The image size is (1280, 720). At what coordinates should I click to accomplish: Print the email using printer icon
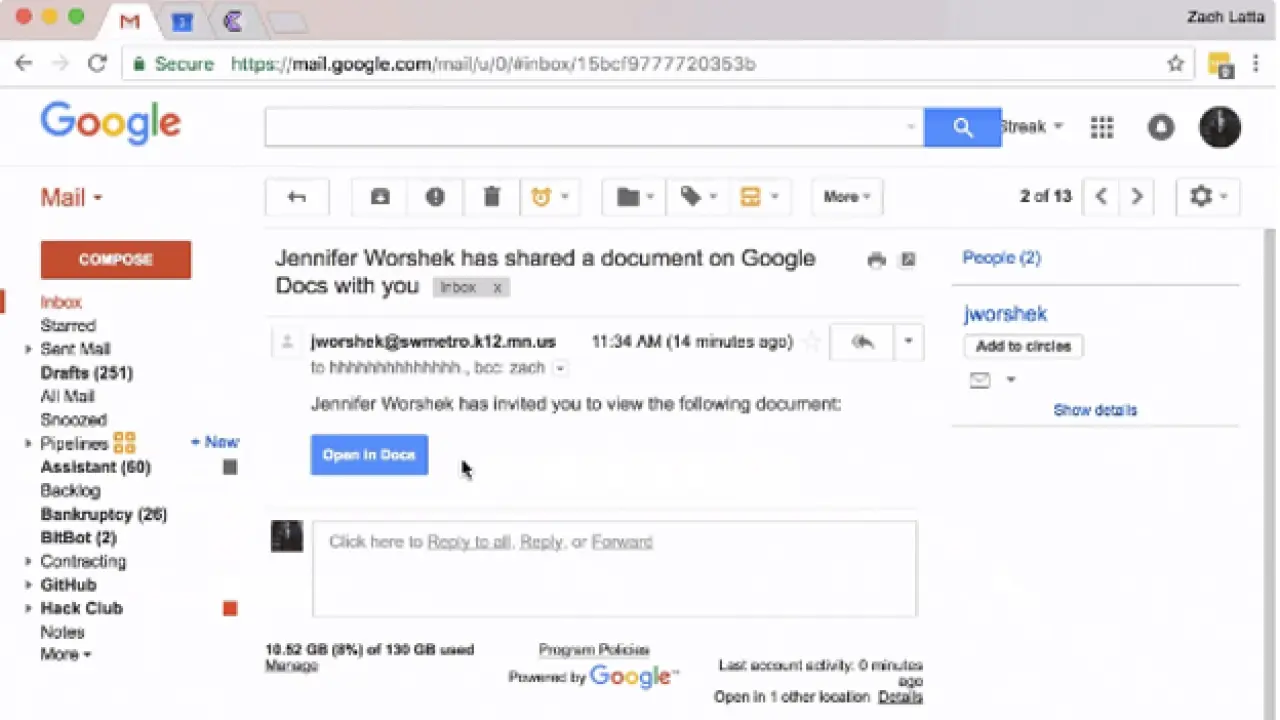click(877, 260)
